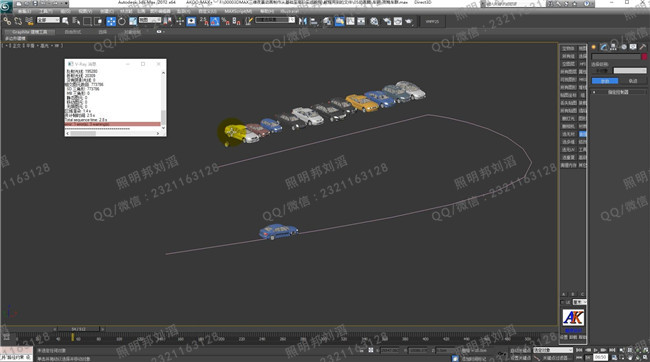
Task: Open the Tools menu in the menu bar
Action: 46,11
